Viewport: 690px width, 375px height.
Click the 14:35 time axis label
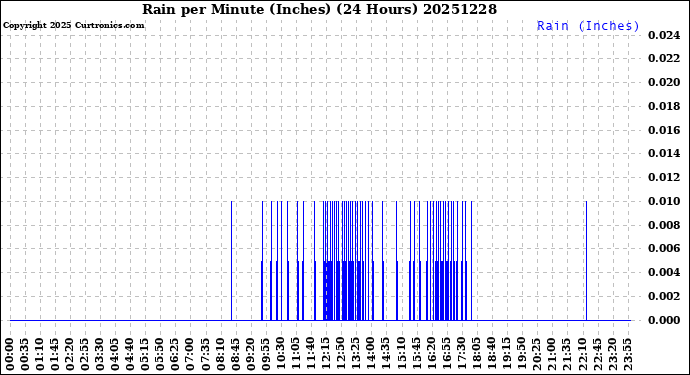386,355
